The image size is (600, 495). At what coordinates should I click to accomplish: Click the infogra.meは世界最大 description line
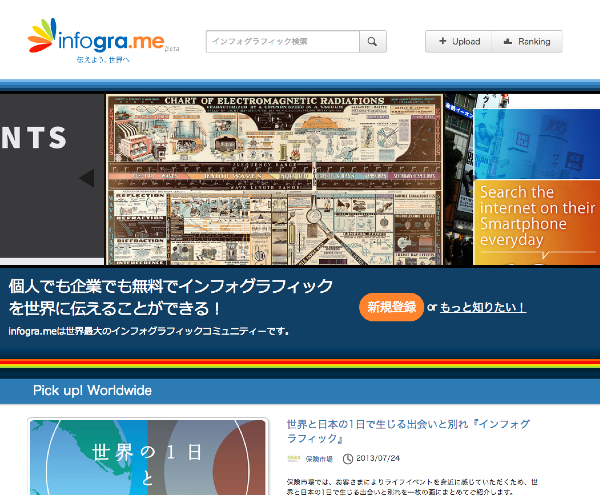point(148,331)
